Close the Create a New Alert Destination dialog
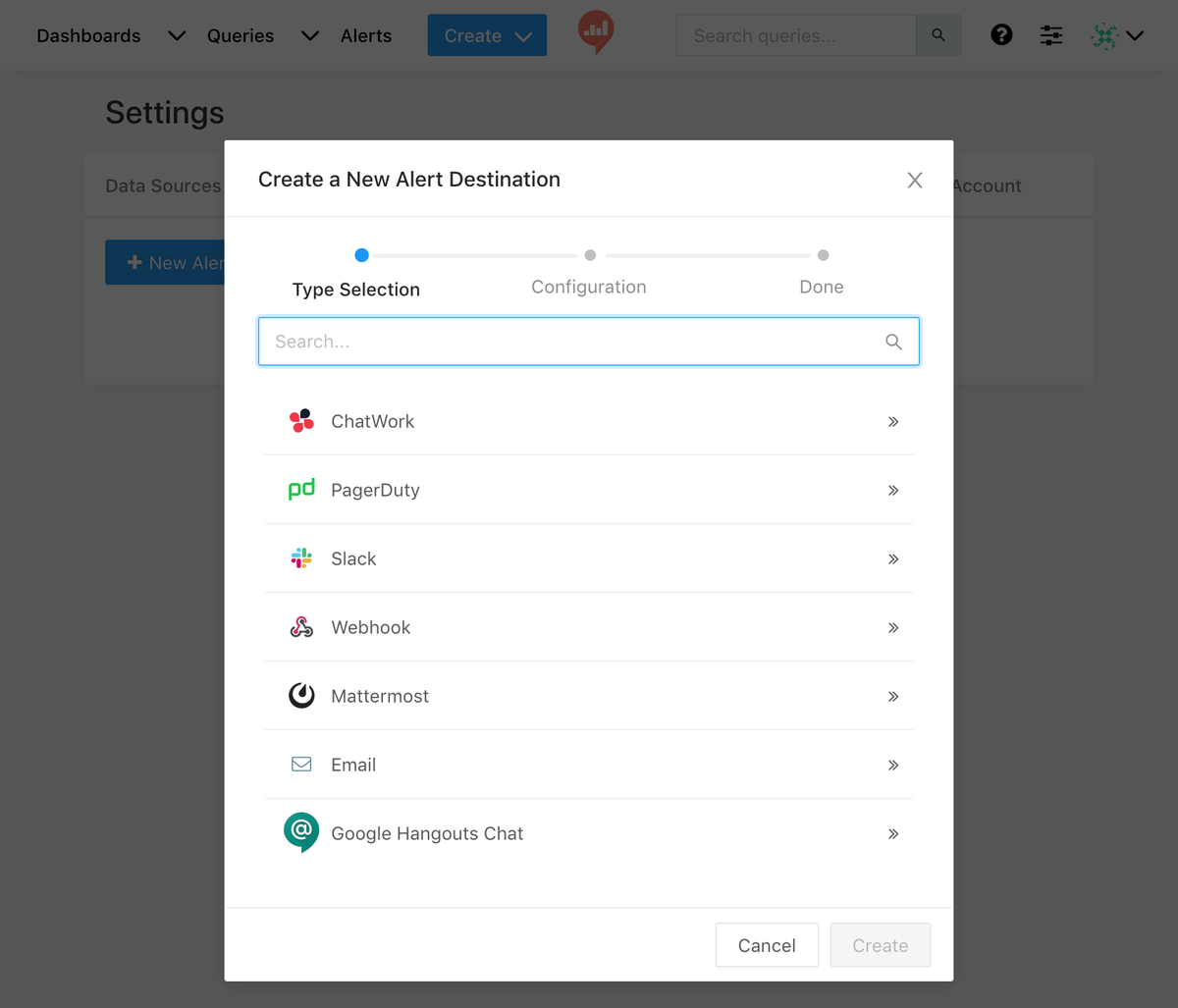 coord(915,180)
